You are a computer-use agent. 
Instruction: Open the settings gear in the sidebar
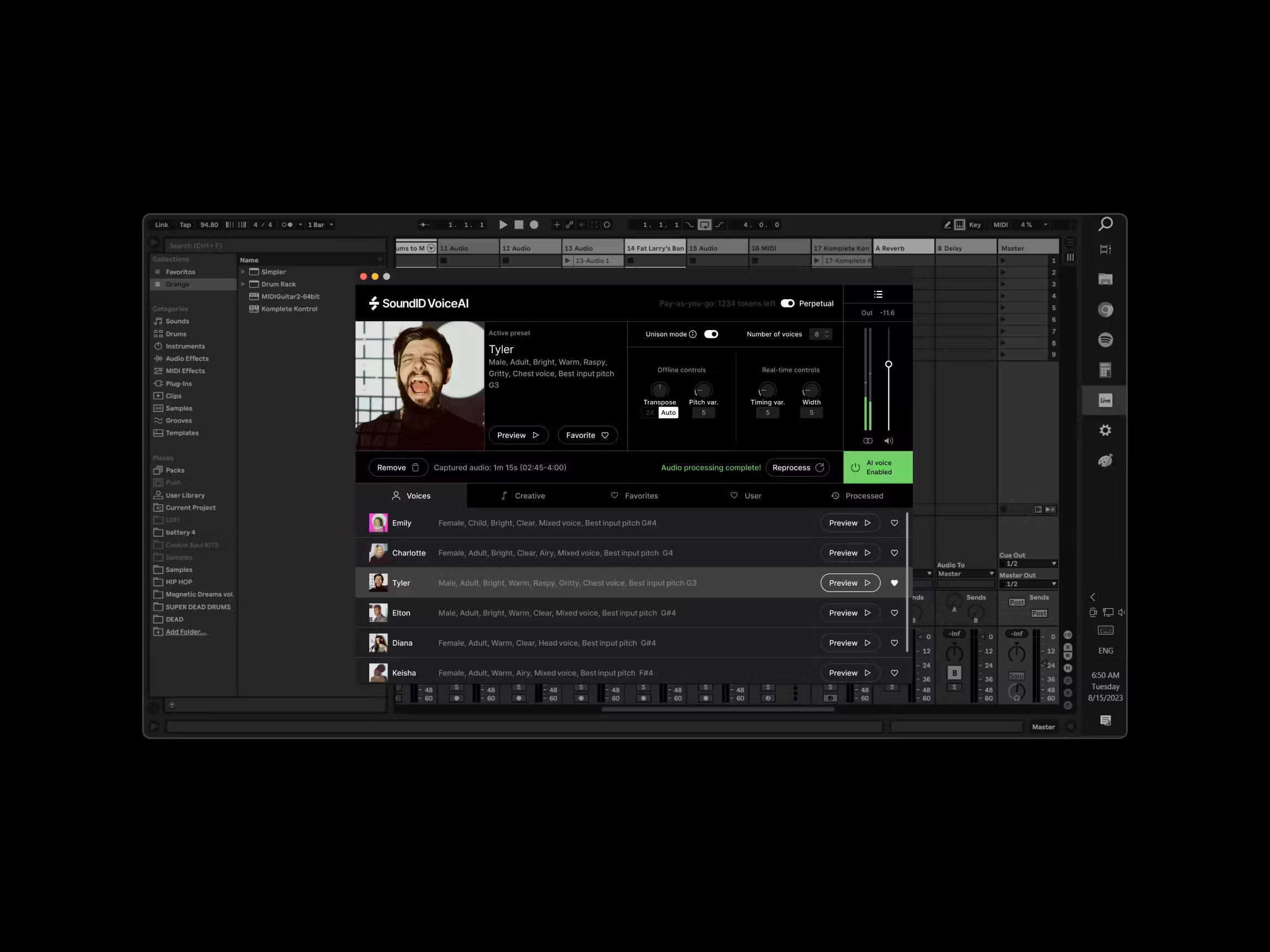pos(1105,430)
